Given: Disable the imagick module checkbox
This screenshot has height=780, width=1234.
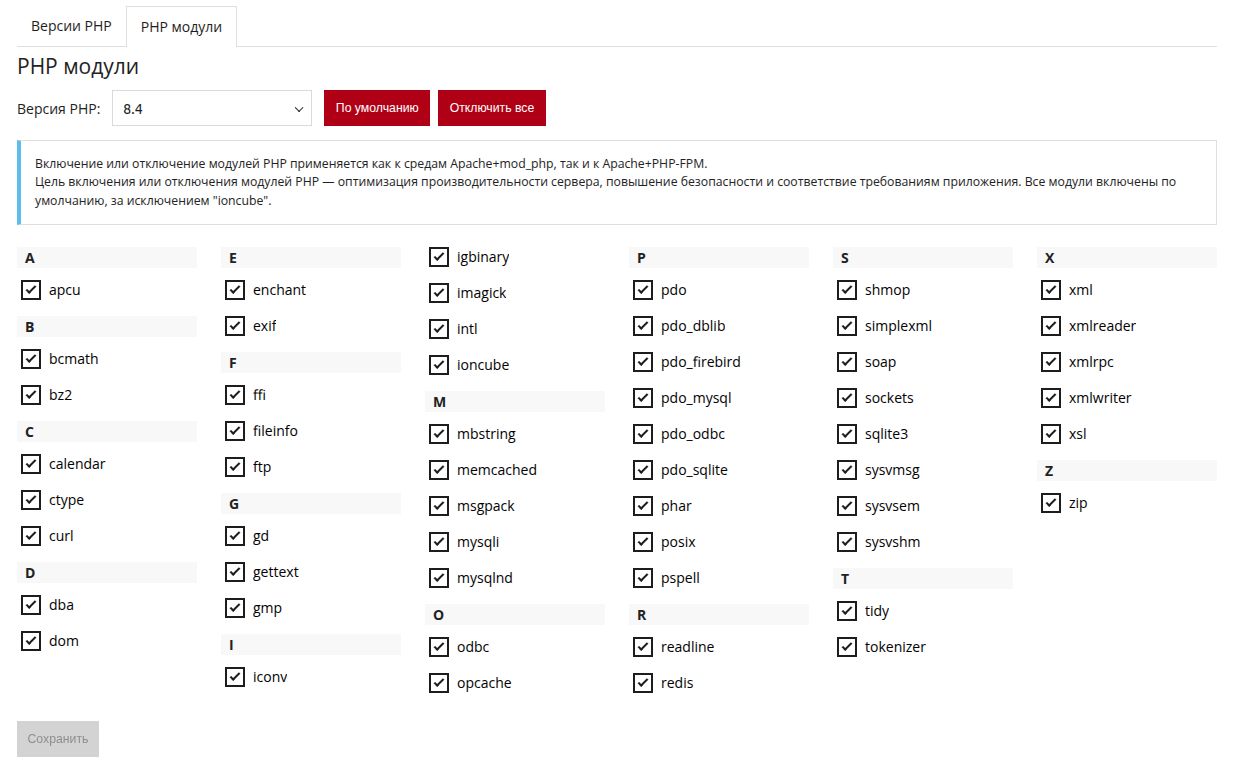Looking at the screenshot, I should tap(439, 293).
